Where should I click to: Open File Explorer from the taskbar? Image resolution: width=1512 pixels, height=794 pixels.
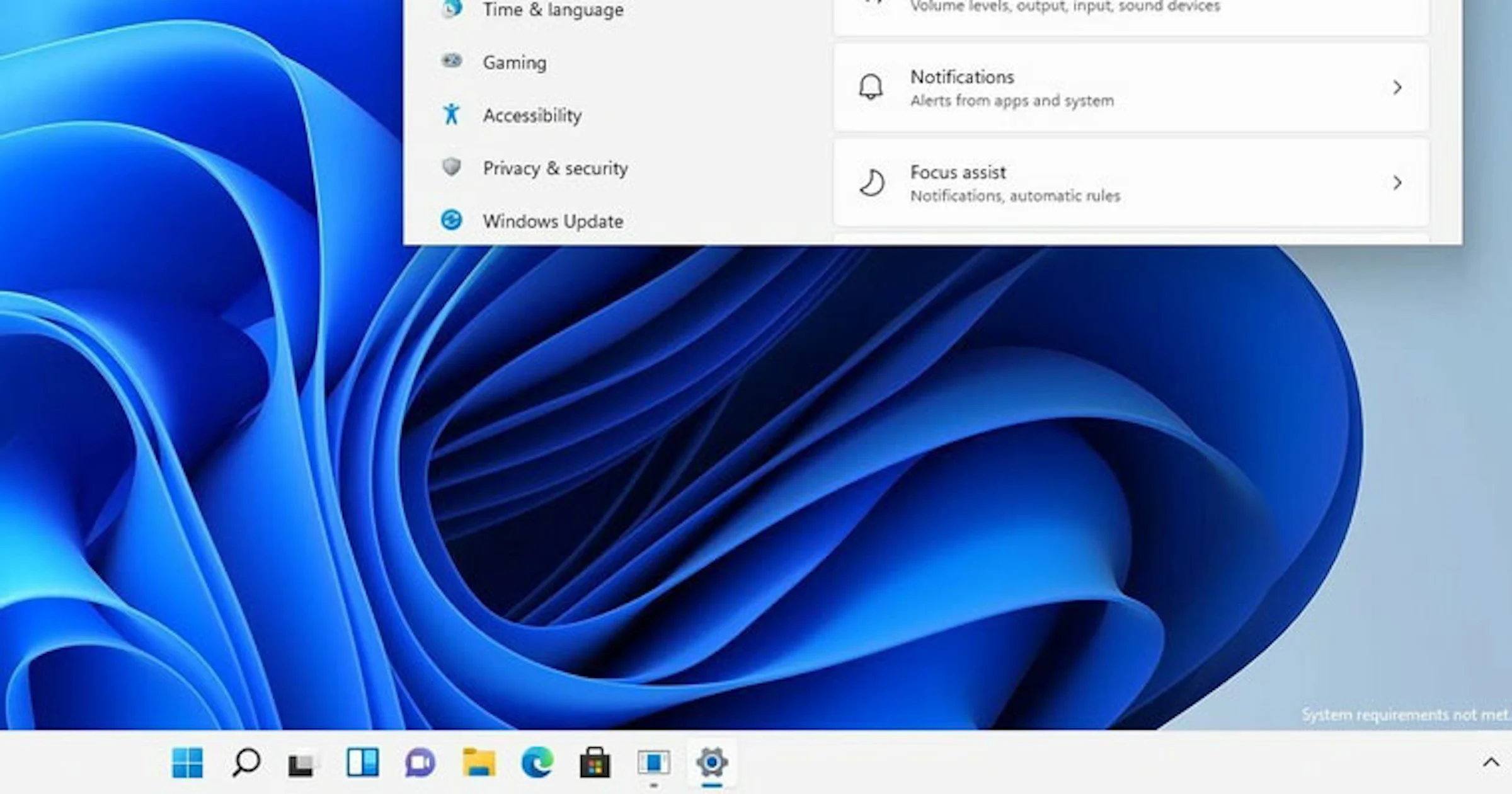point(478,763)
